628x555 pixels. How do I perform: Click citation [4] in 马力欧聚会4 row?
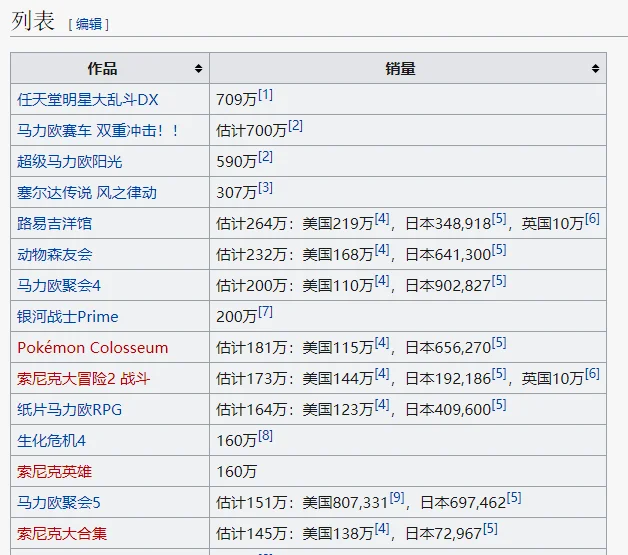(x=382, y=281)
